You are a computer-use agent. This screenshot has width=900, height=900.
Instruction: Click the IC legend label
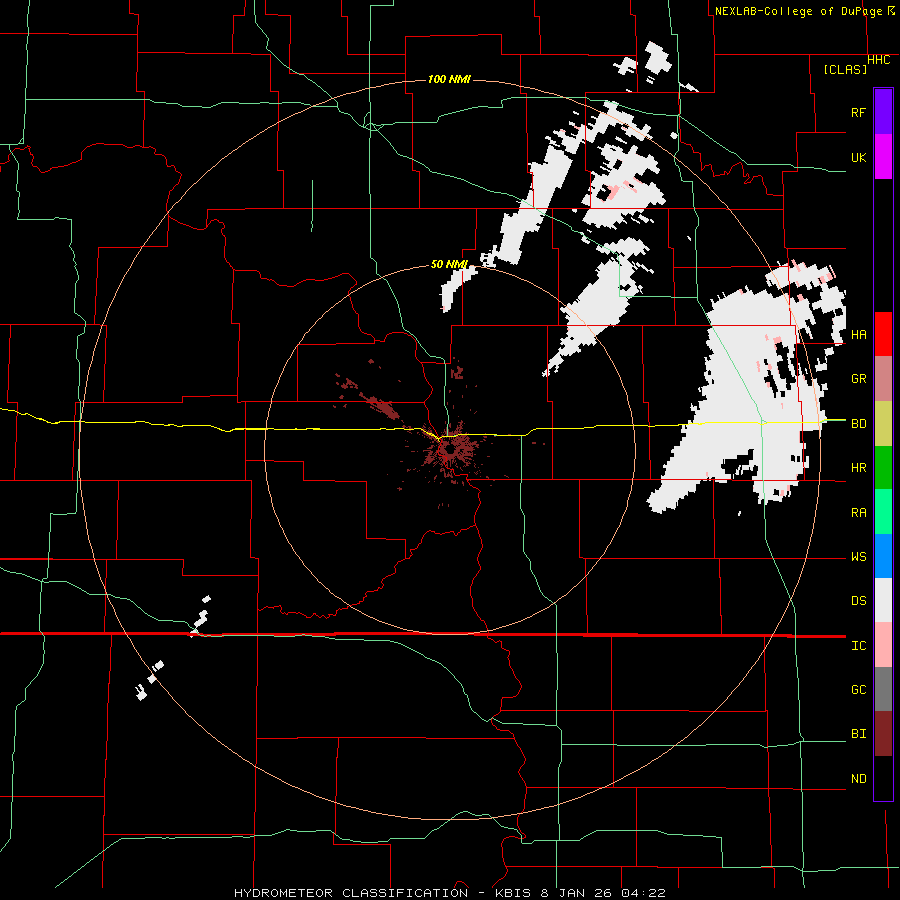click(858, 646)
